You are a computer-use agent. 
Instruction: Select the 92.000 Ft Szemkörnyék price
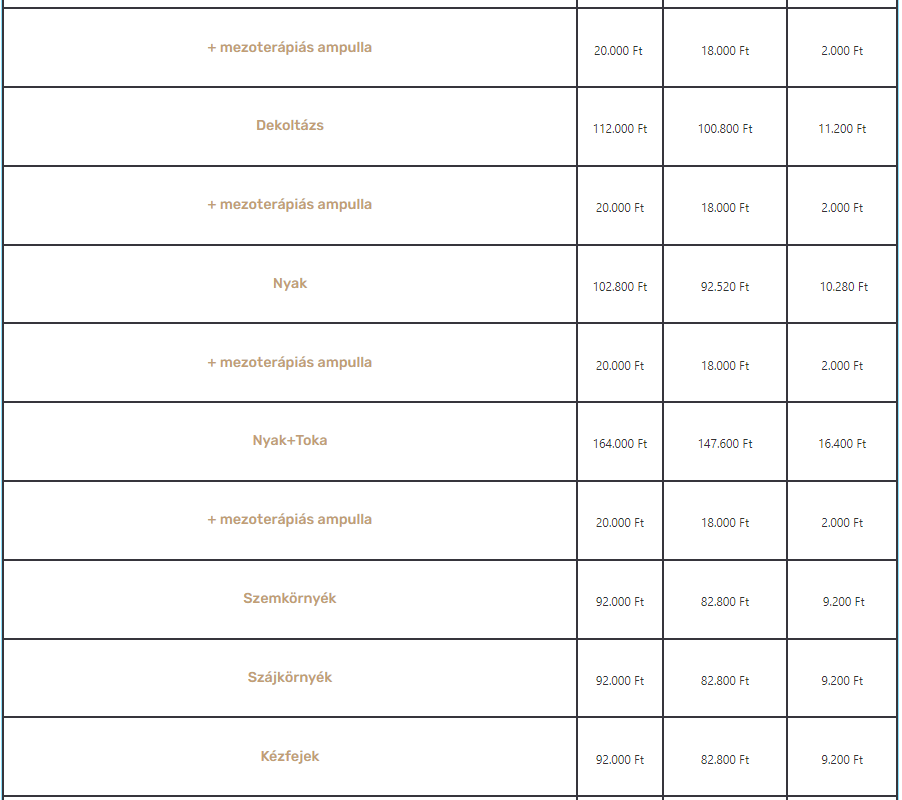pyautogui.click(x=620, y=602)
